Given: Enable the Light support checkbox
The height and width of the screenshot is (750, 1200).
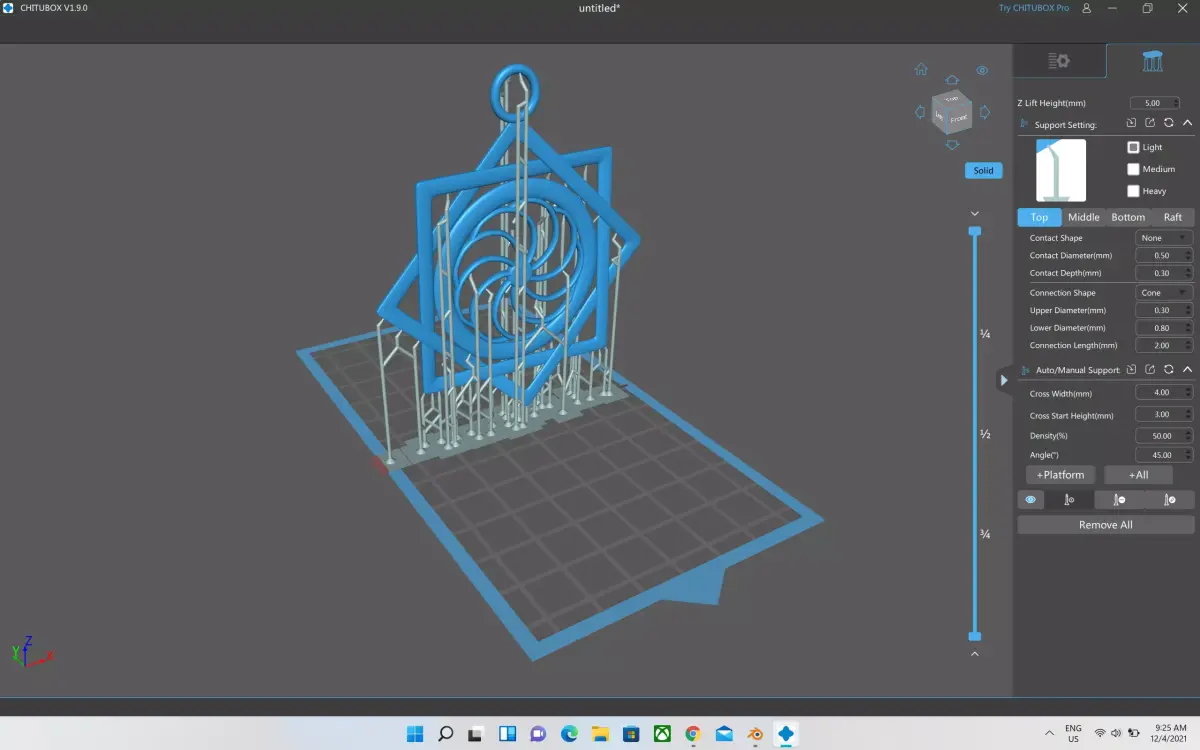Looking at the screenshot, I should pyautogui.click(x=1133, y=147).
